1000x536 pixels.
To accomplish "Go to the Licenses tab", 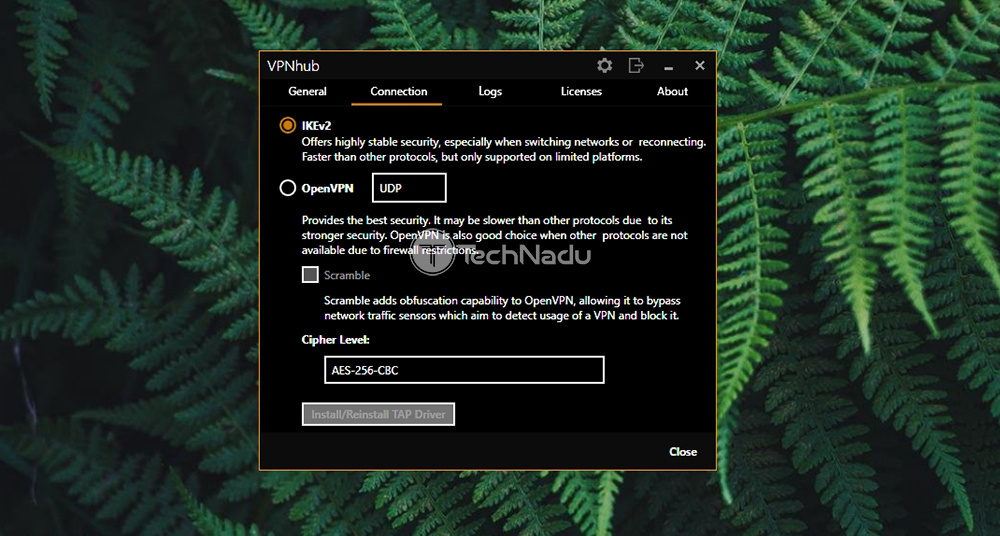I will pyautogui.click(x=581, y=91).
